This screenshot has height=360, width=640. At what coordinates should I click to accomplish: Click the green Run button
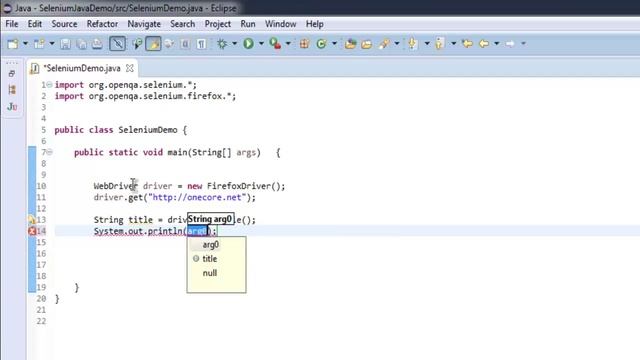(249, 44)
